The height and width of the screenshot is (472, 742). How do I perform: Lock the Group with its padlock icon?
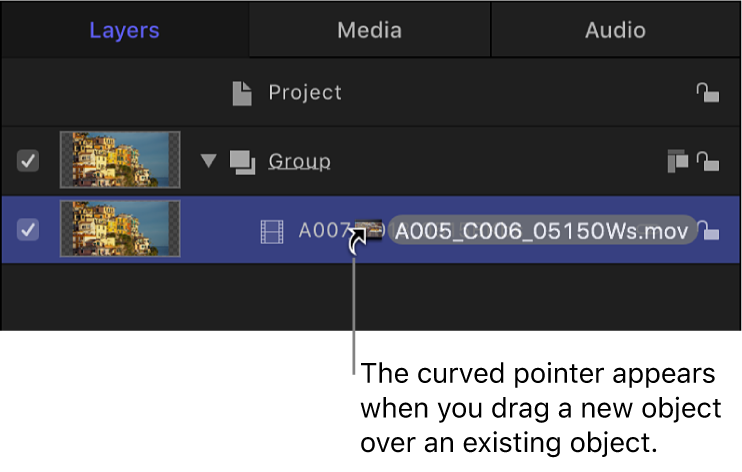pos(707,160)
